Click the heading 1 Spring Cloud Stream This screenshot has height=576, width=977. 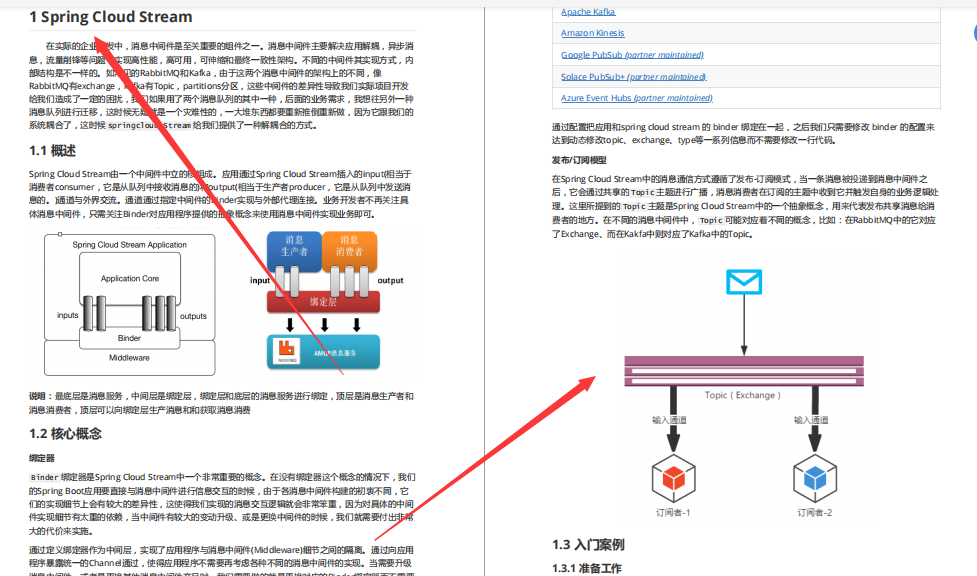tap(110, 17)
